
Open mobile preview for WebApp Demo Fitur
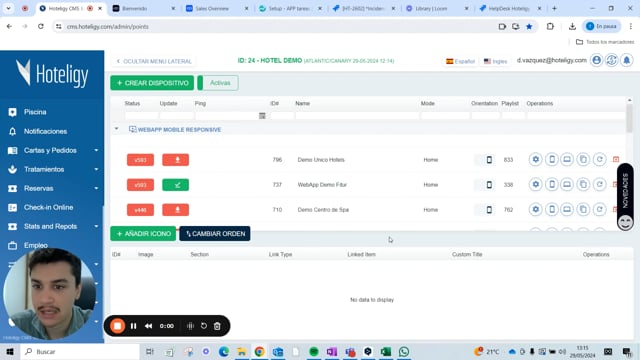click(551, 184)
